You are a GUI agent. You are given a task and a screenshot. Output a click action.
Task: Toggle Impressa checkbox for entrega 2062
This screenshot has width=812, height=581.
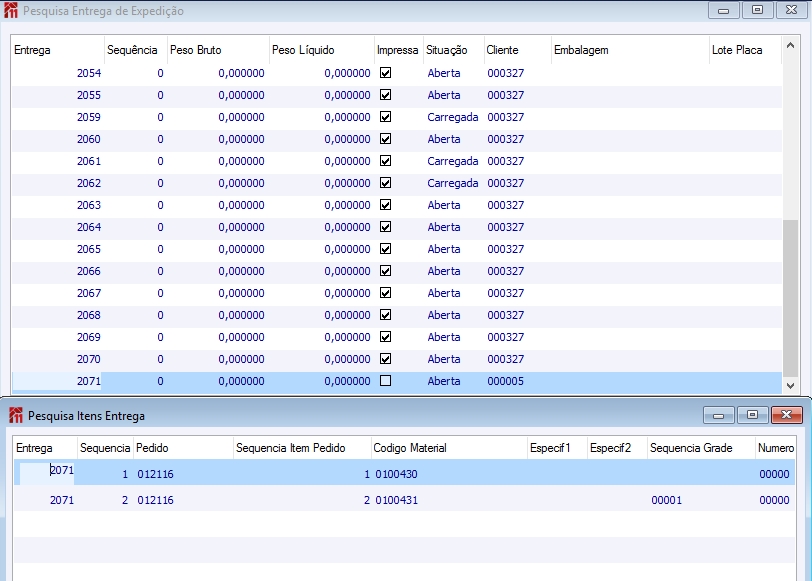pos(385,183)
